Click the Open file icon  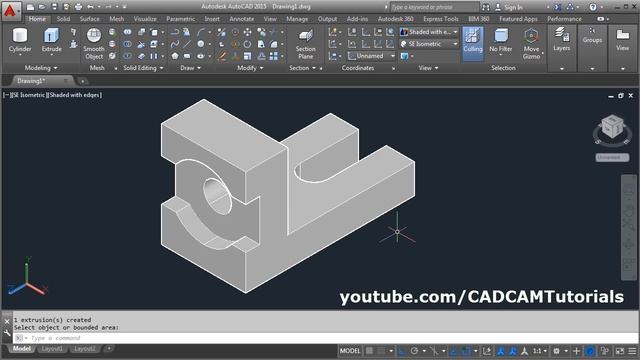click(x=42, y=7)
